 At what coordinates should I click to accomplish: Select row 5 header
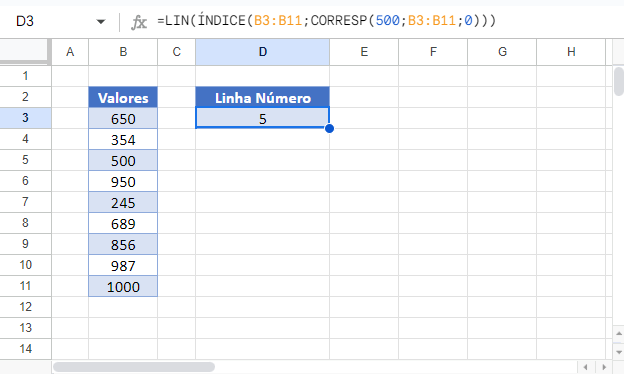[25, 160]
